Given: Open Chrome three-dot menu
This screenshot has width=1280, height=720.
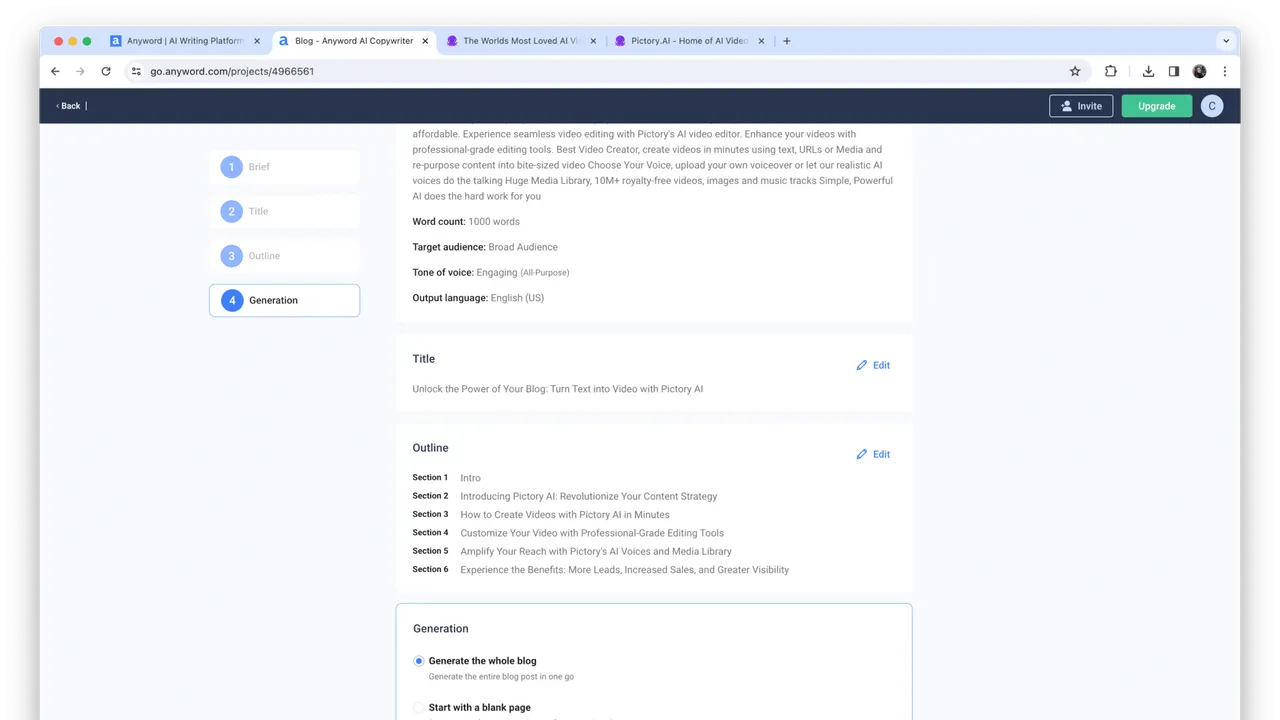Looking at the screenshot, I should 1225,71.
